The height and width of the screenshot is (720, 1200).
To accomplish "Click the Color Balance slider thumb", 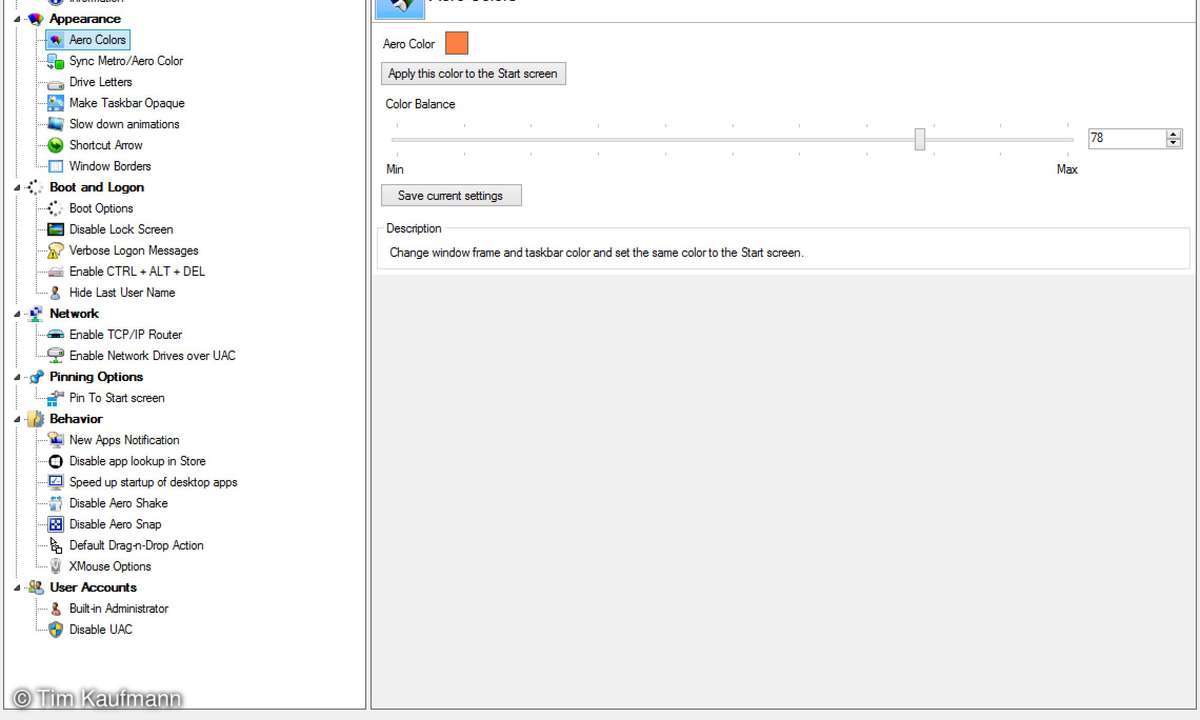I will [920, 139].
